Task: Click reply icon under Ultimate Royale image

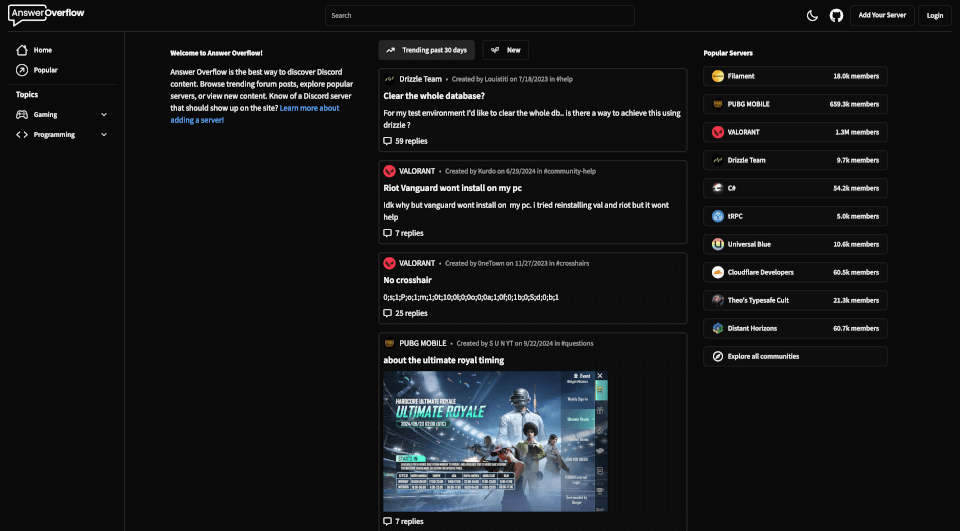Action: click(x=388, y=522)
